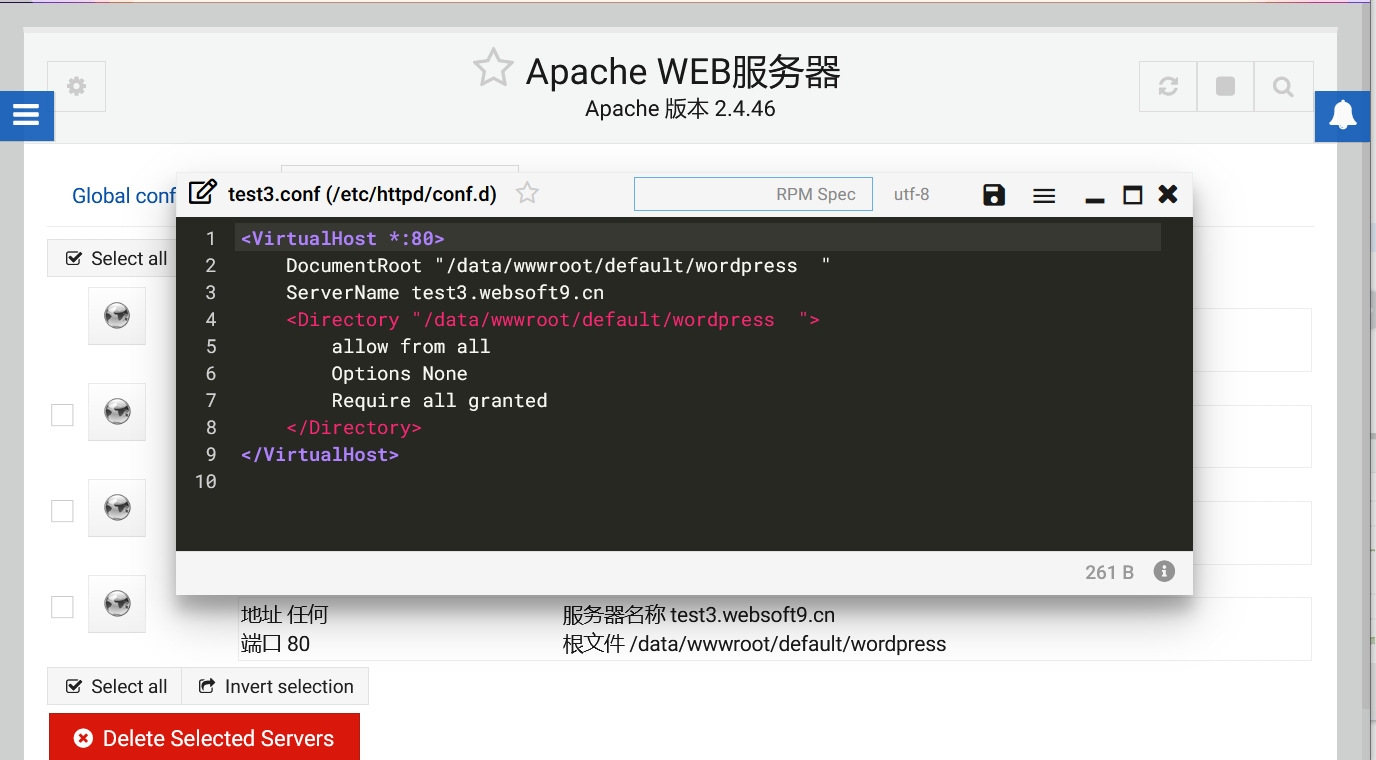Open the editor hamburger menu
The image size is (1376, 760).
[x=1044, y=195]
